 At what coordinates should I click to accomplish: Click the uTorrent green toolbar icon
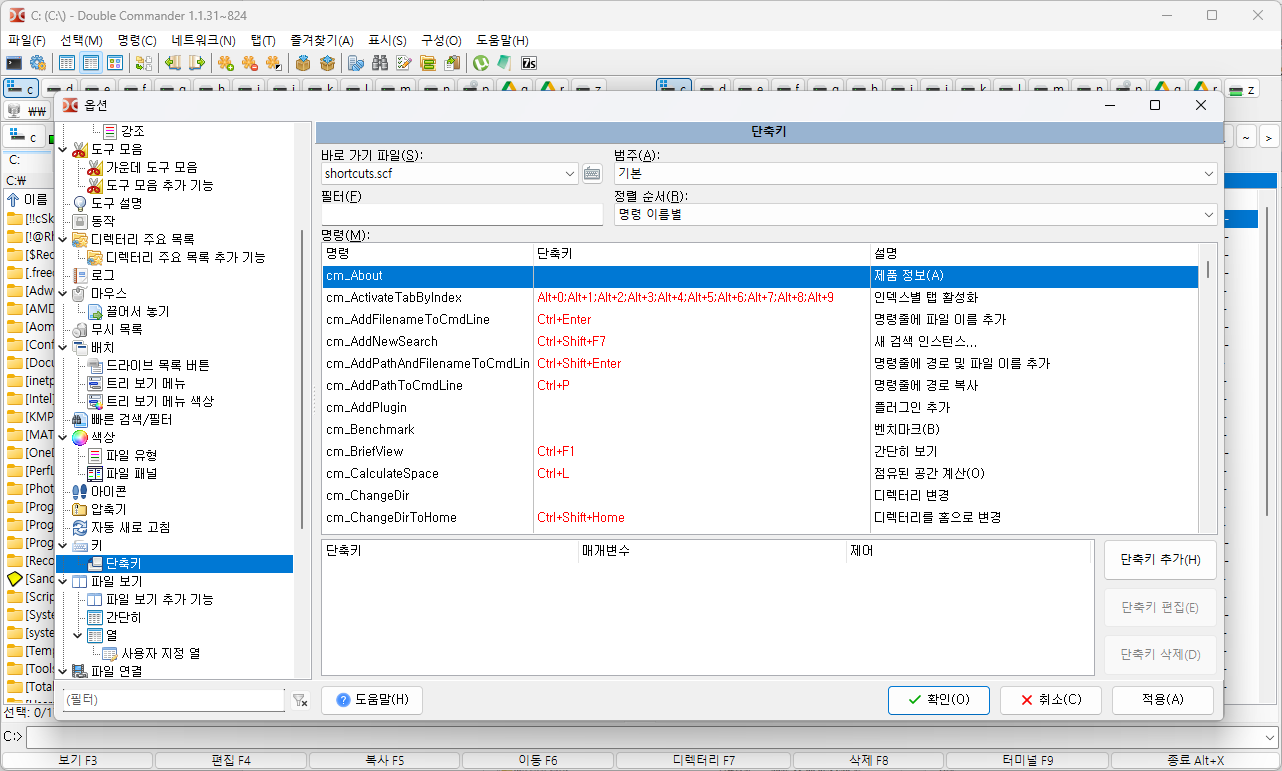(x=481, y=63)
